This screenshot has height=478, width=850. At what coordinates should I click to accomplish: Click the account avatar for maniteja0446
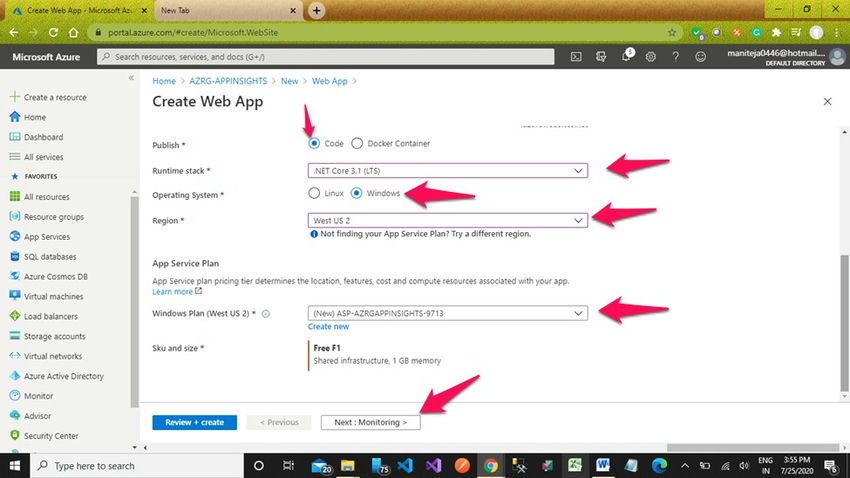838,56
